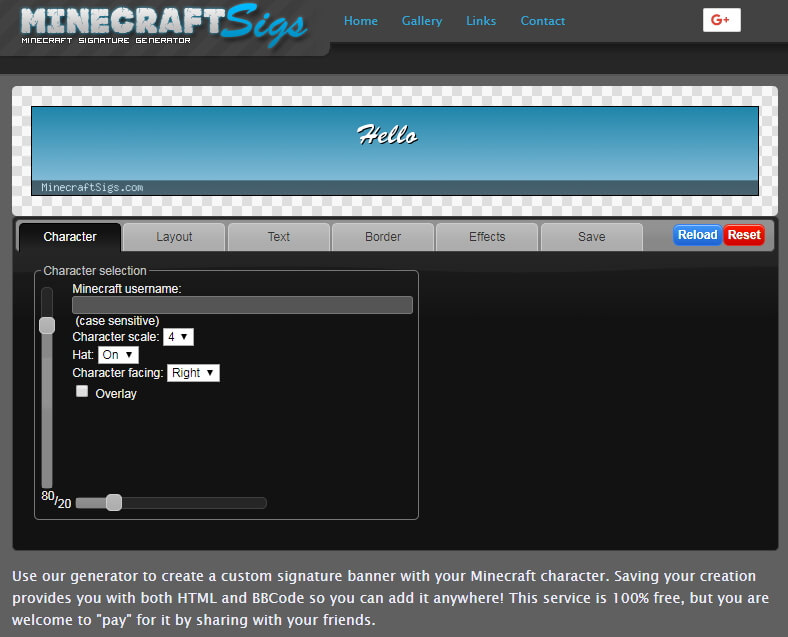Open the Save tab
Viewport: 788px width, 637px height.
click(591, 237)
